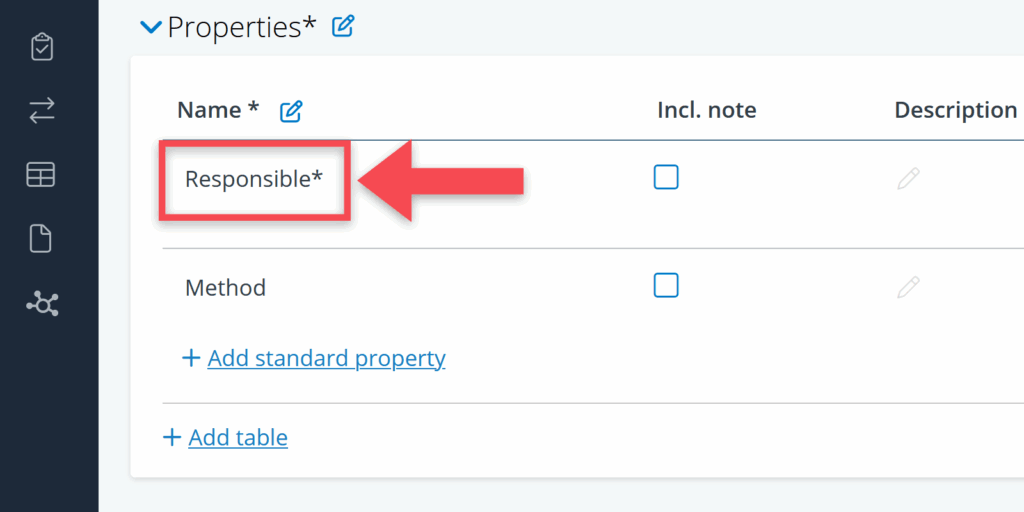This screenshot has width=1024, height=512.
Task: Click edit icon next to Name column
Action: tap(291, 111)
